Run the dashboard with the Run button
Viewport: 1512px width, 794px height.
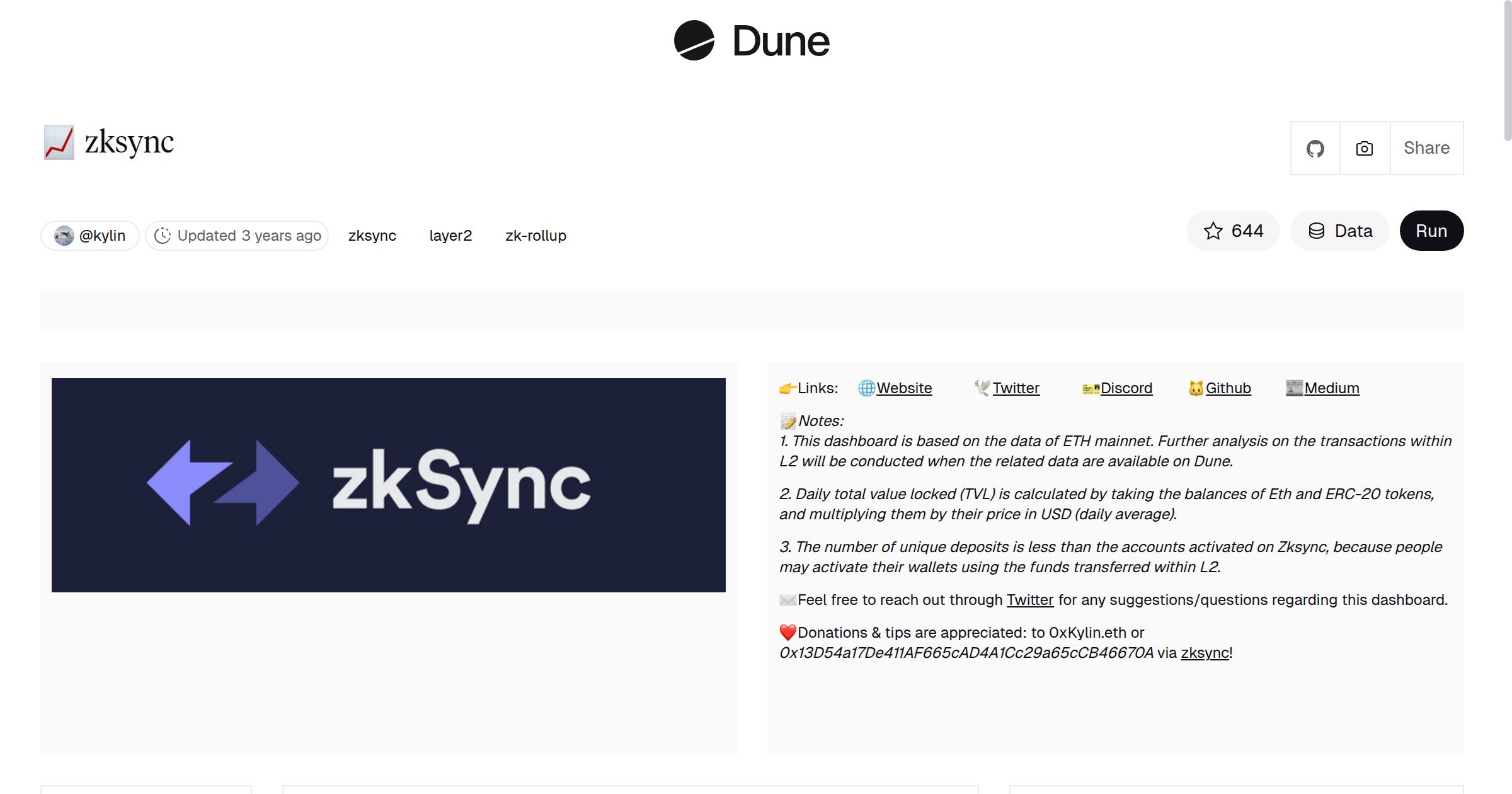click(x=1431, y=231)
